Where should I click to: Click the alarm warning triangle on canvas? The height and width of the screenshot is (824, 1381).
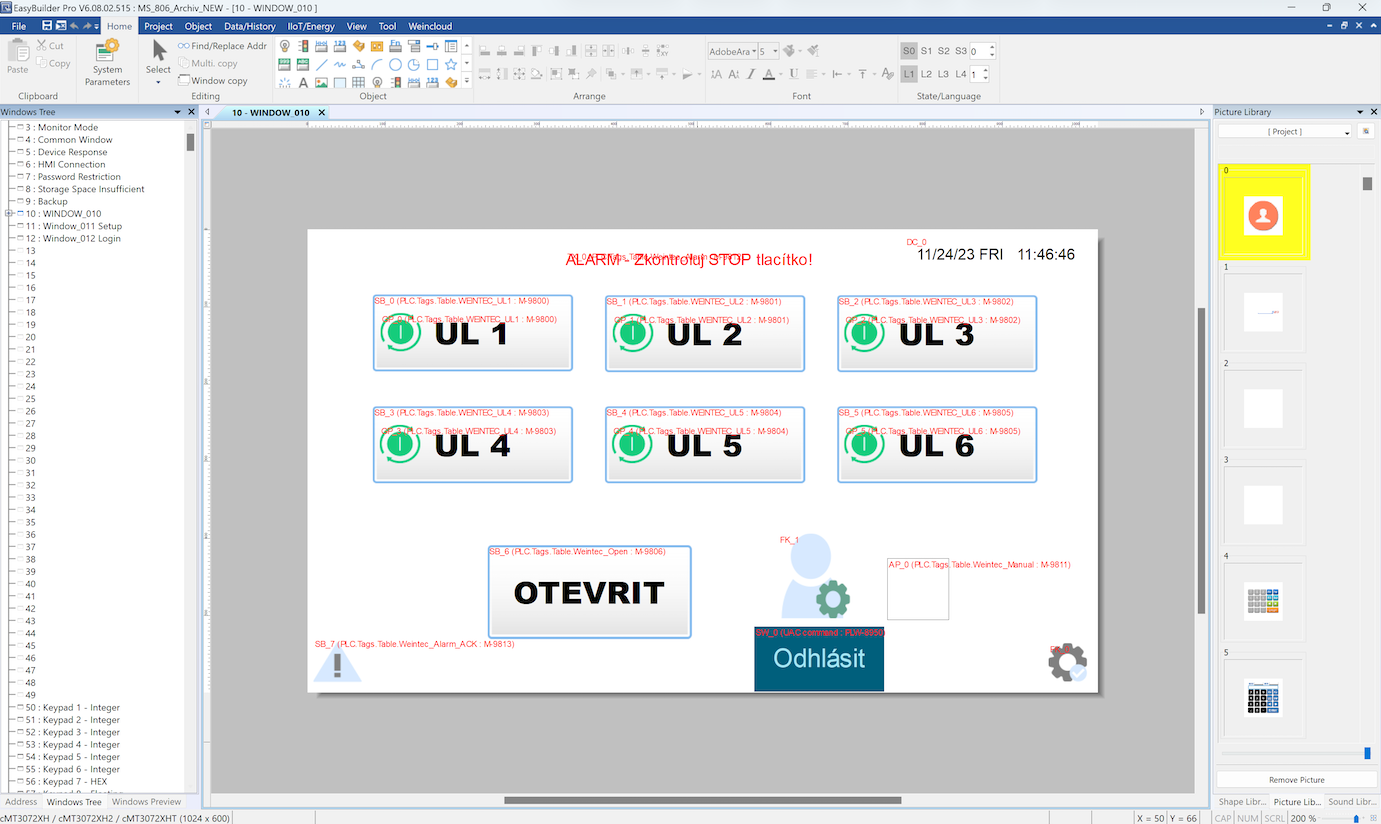[337, 665]
